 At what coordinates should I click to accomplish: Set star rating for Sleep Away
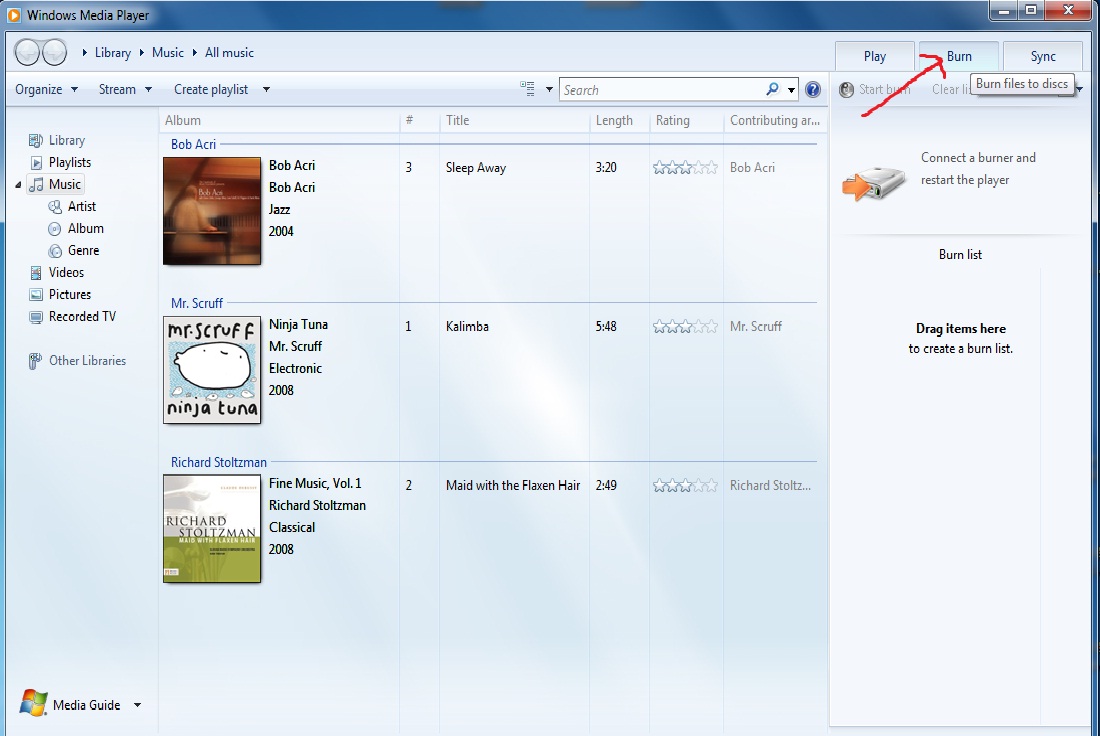(x=685, y=168)
